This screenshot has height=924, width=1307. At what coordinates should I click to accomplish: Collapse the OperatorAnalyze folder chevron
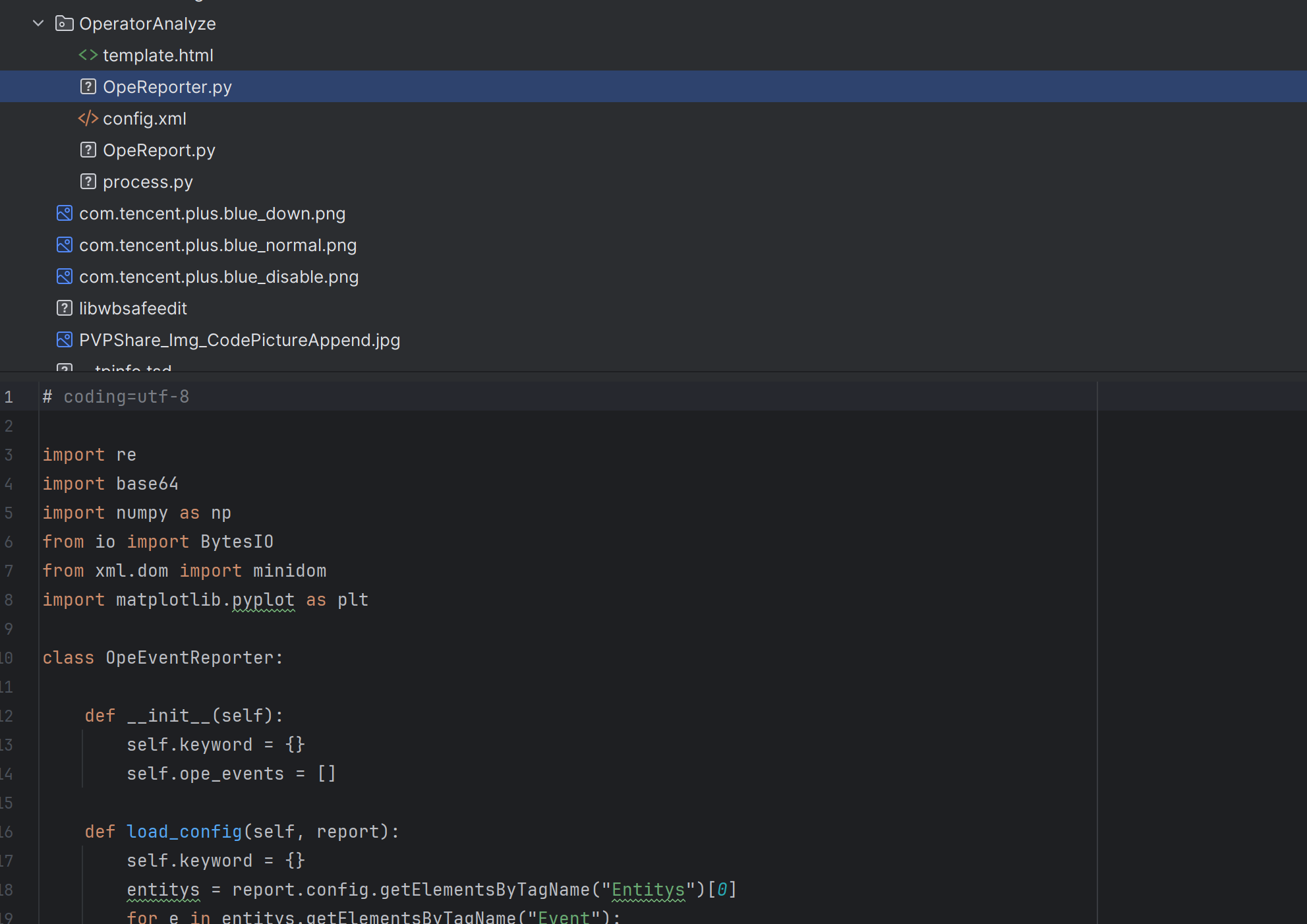(x=38, y=24)
